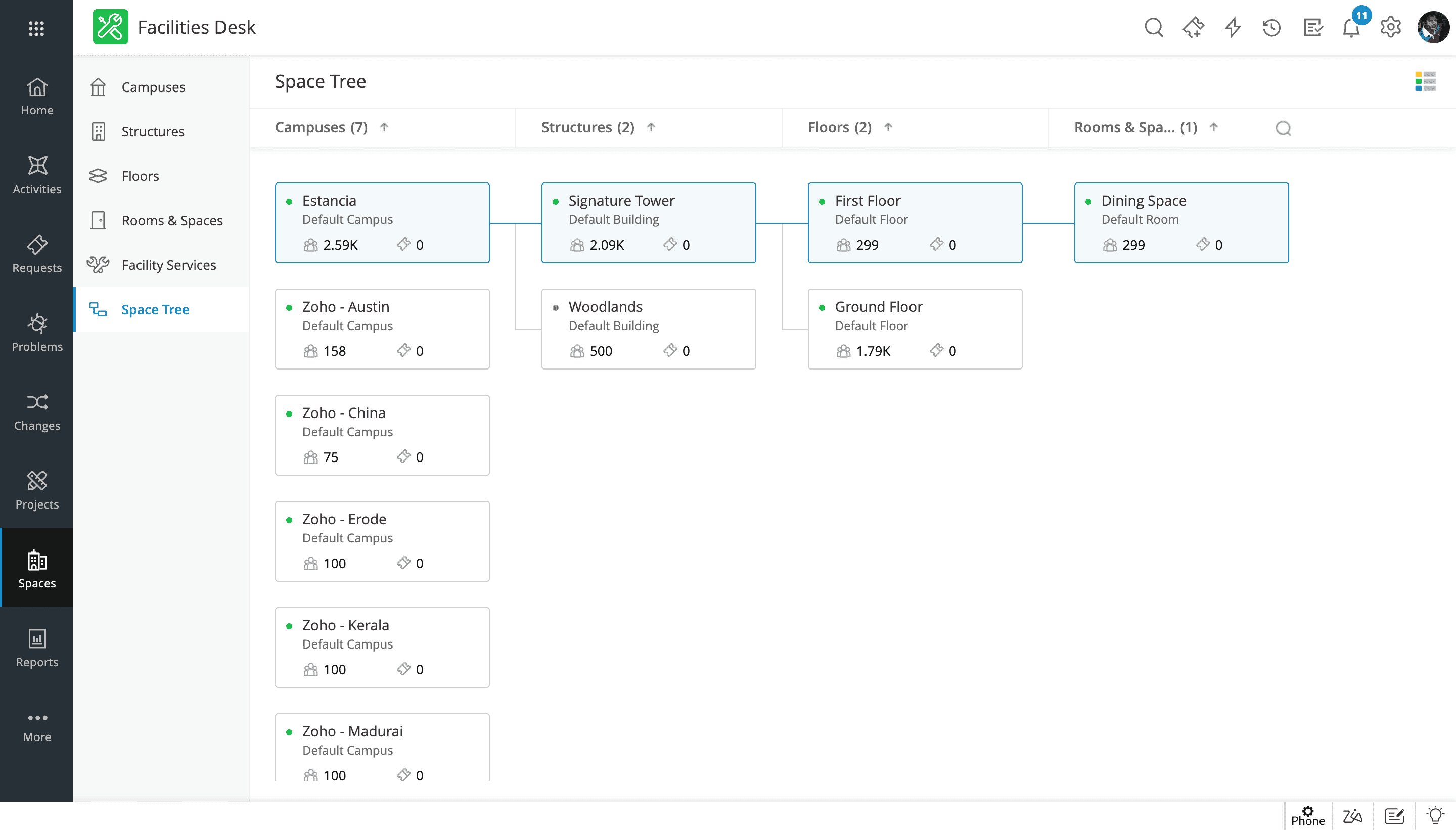This screenshot has height=830, width=1456.
Task: Open settings gear in header
Action: point(1390,27)
